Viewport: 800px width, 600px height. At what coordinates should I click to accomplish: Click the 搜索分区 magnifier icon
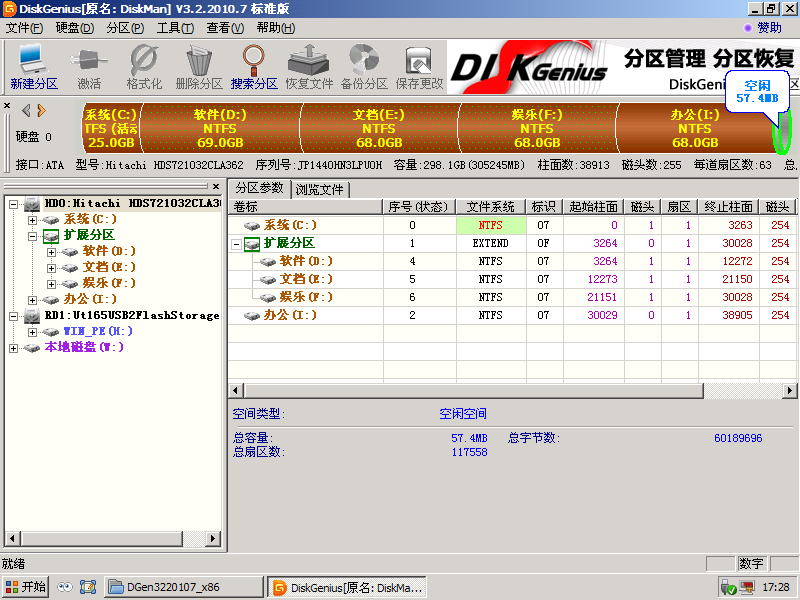pos(254,67)
